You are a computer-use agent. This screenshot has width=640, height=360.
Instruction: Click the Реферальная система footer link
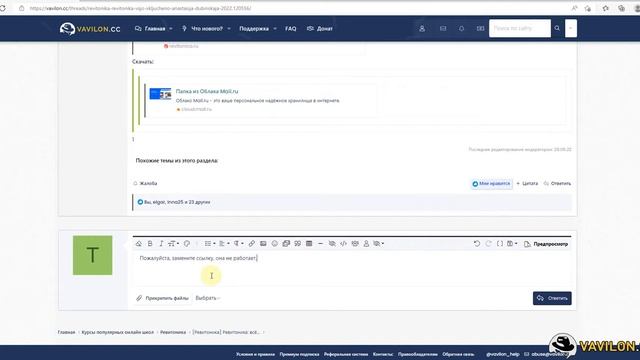346,354
